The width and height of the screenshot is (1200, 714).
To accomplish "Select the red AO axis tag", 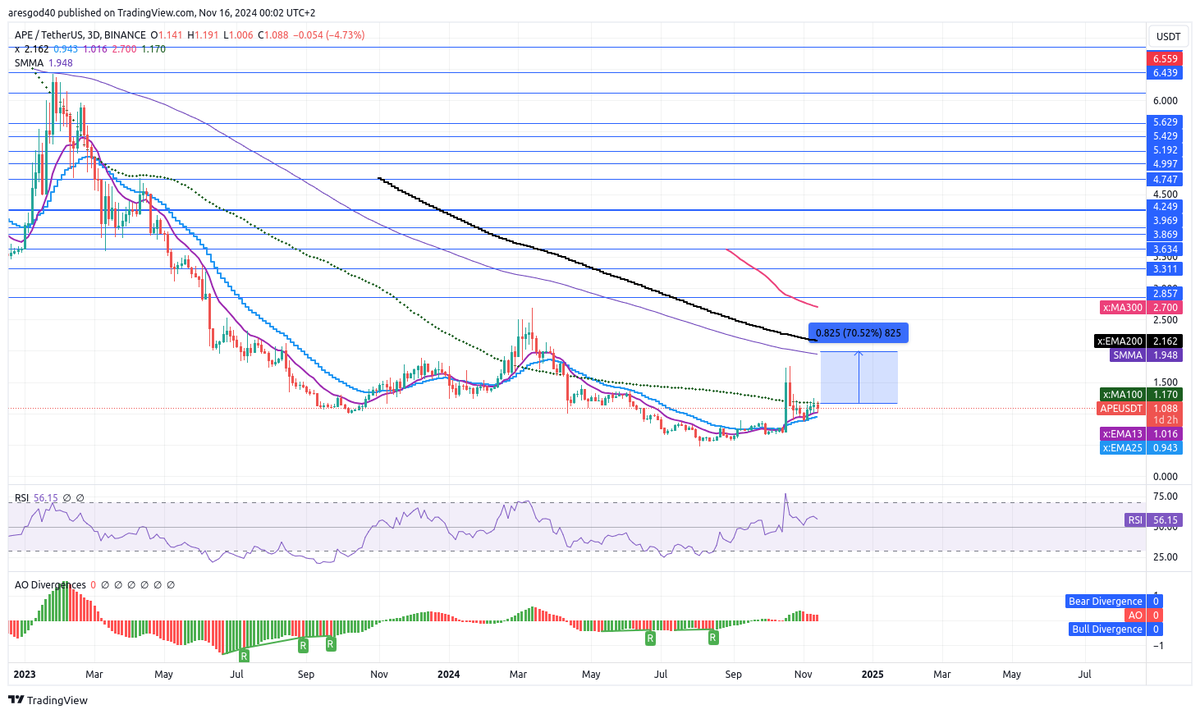I will [1135, 615].
